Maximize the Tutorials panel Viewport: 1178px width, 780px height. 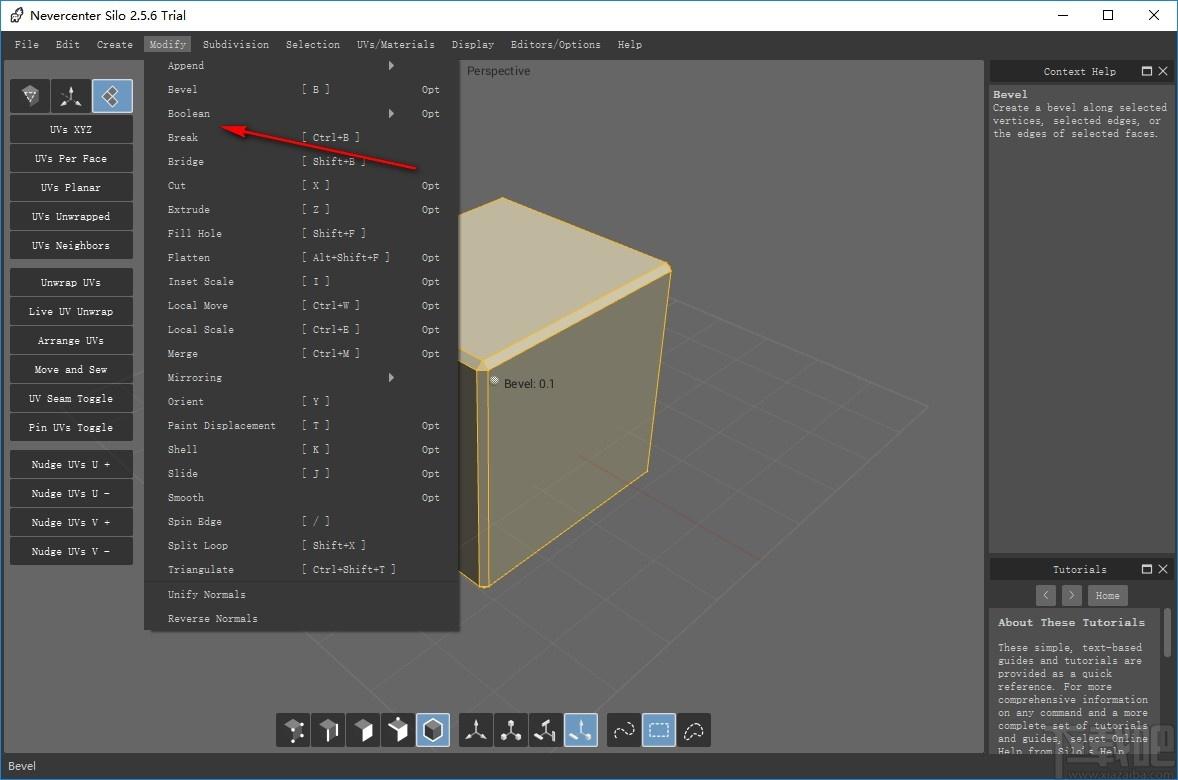(1146, 569)
